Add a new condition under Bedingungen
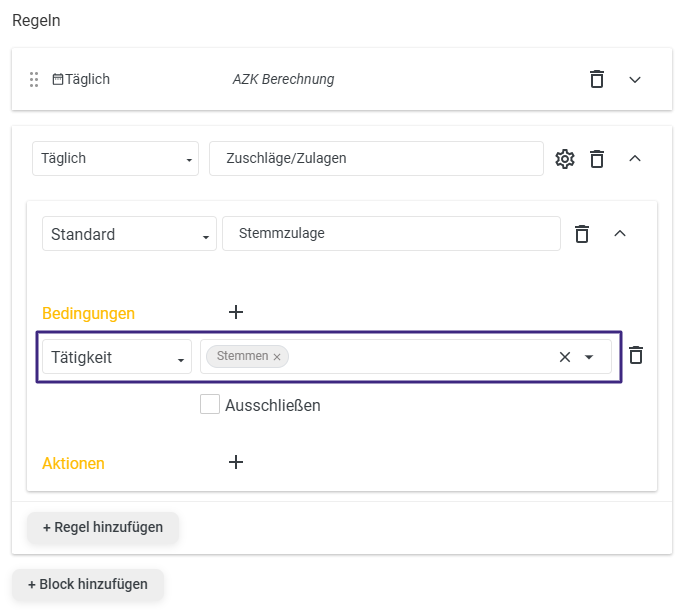Viewport: 678px width, 610px height. point(236,312)
